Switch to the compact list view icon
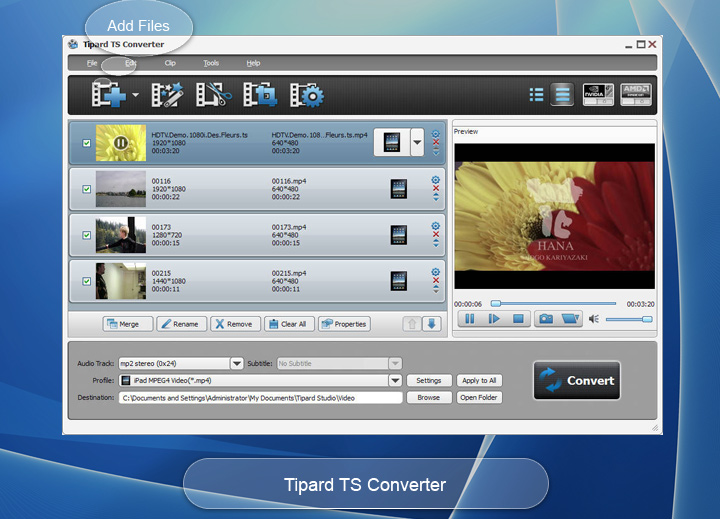Viewport: 720px width, 519px height. pos(536,95)
